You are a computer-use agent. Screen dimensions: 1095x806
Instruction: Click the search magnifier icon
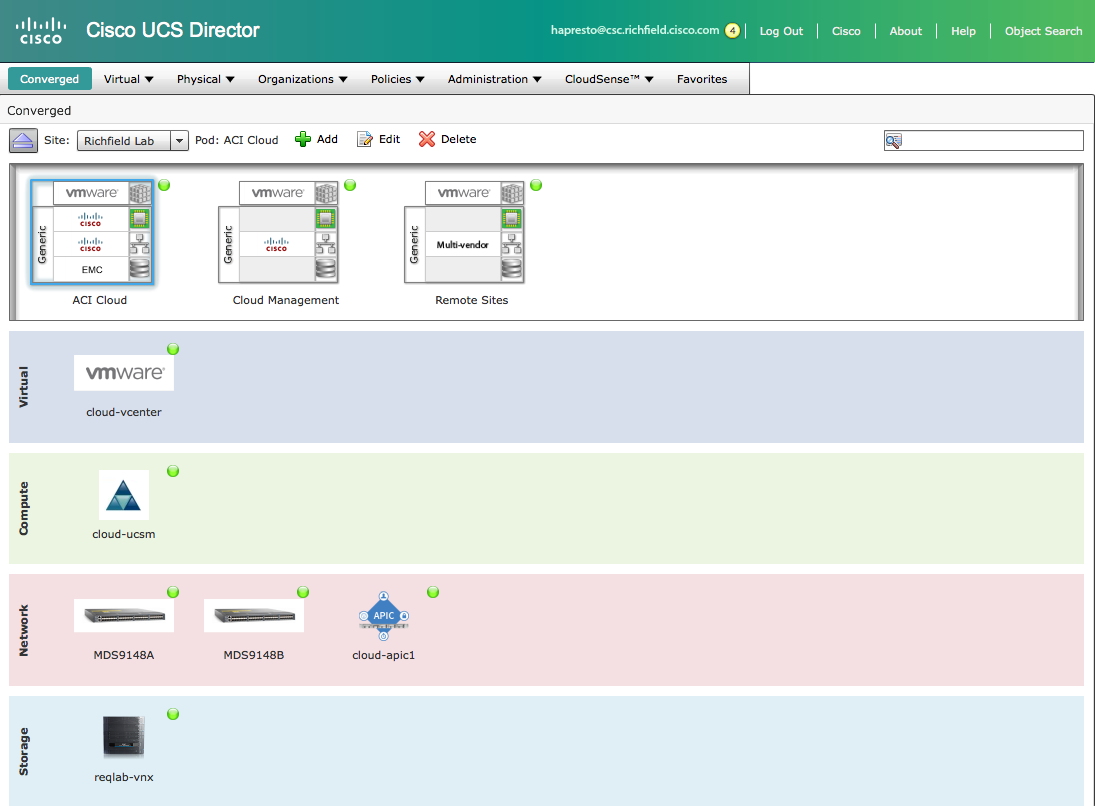893,141
